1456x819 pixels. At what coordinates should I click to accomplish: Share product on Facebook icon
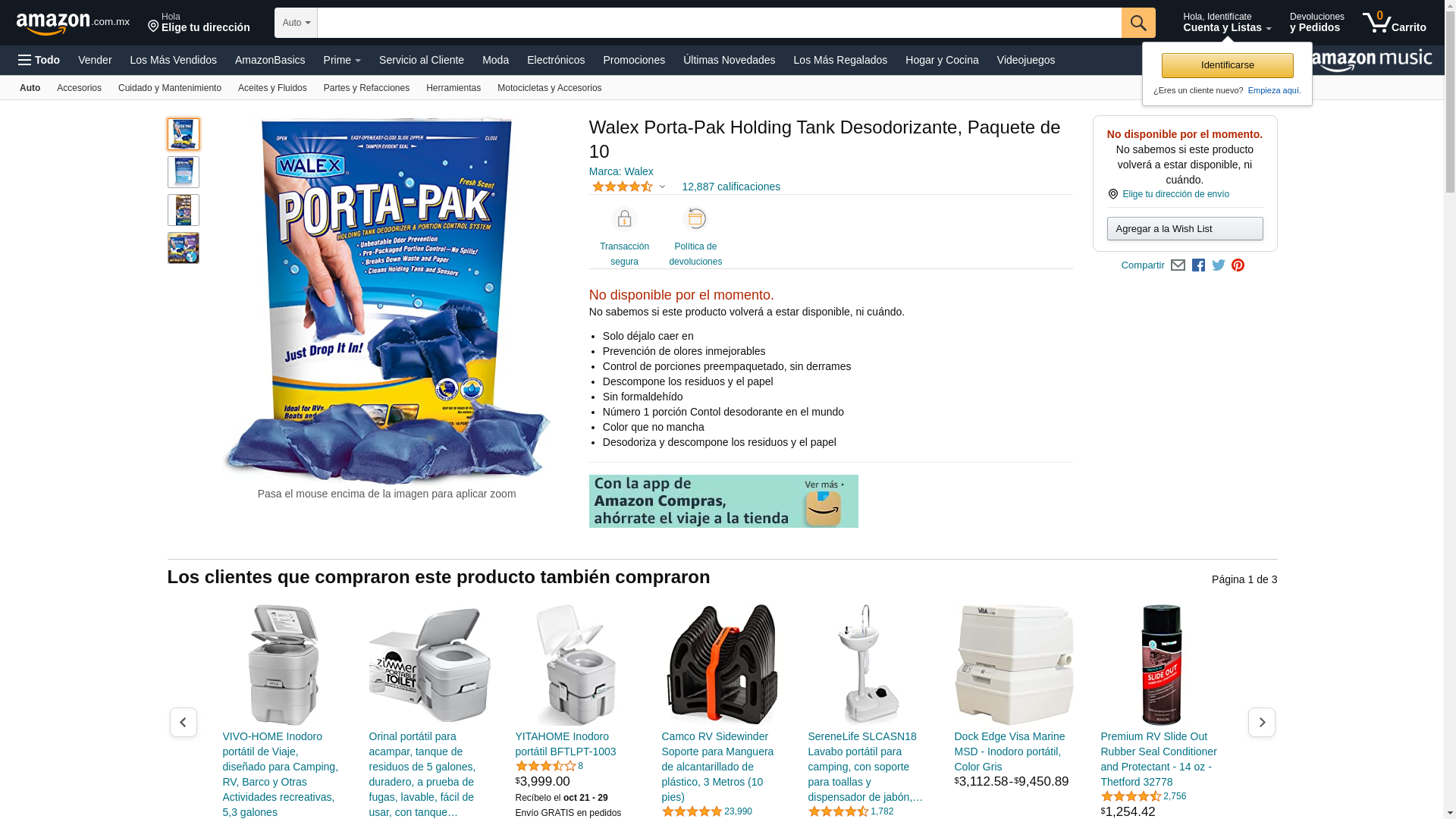[1198, 265]
